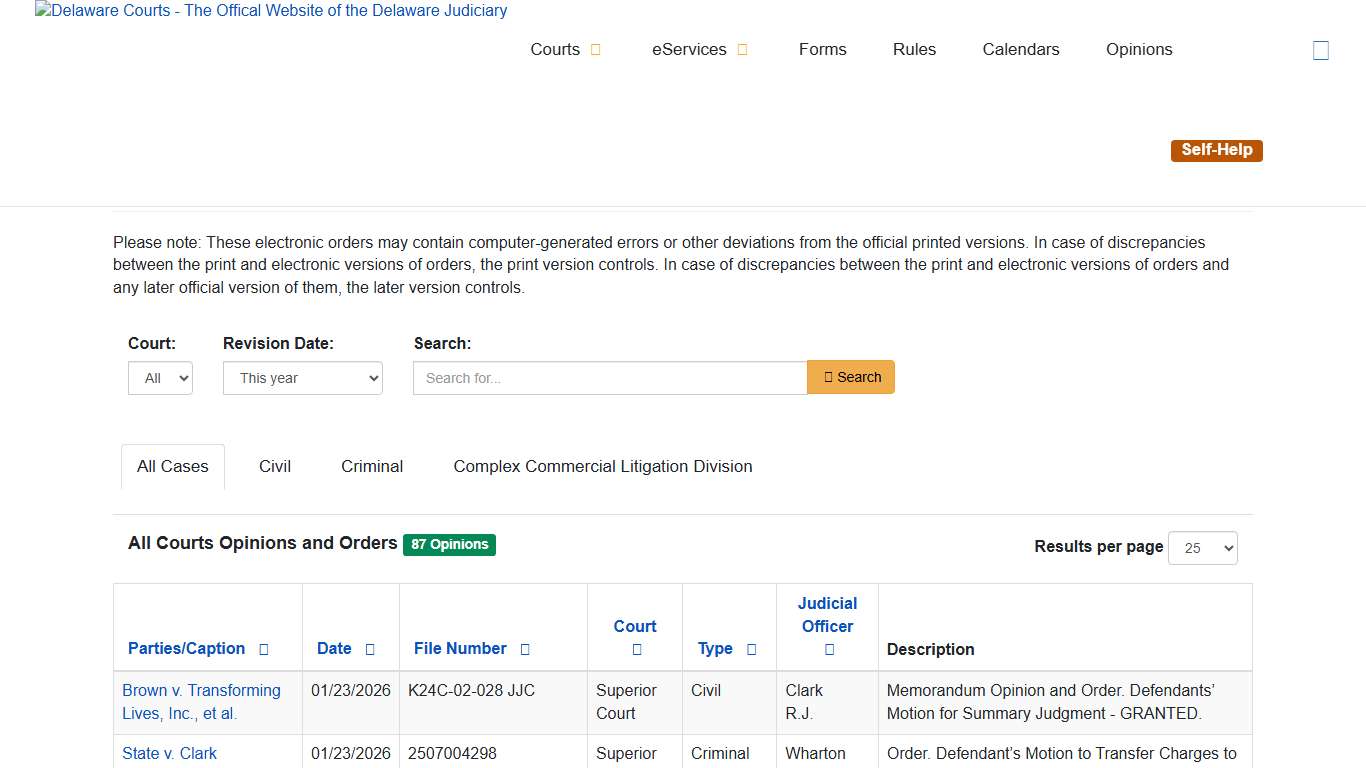Select the Complex Commercial Litigation Division tab
Screen dimensions: 1366x768
pos(602,467)
